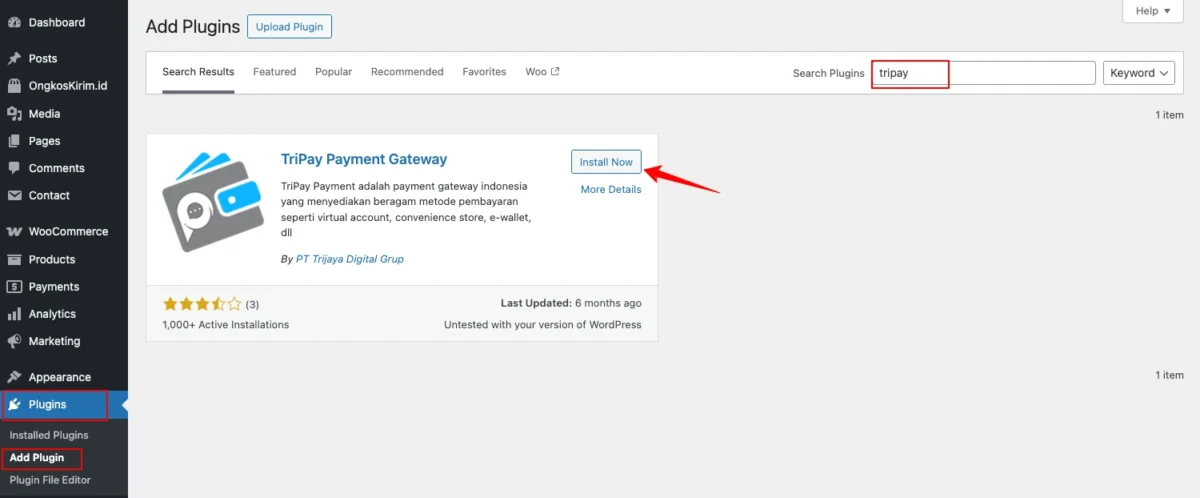Screen dimensions: 1200x498
Task: Expand the Help dropdown tab
Action: pos(1154,11)
